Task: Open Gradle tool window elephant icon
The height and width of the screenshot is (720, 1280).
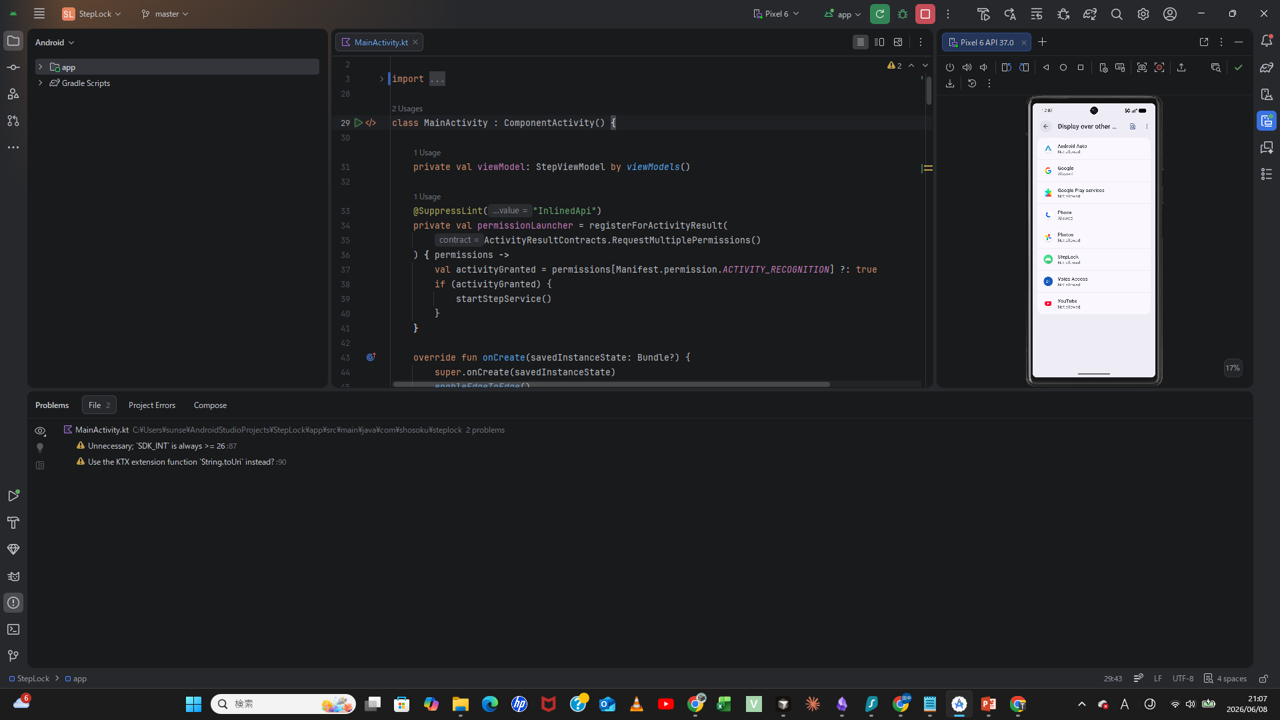Action: [x=1267, y=67]
